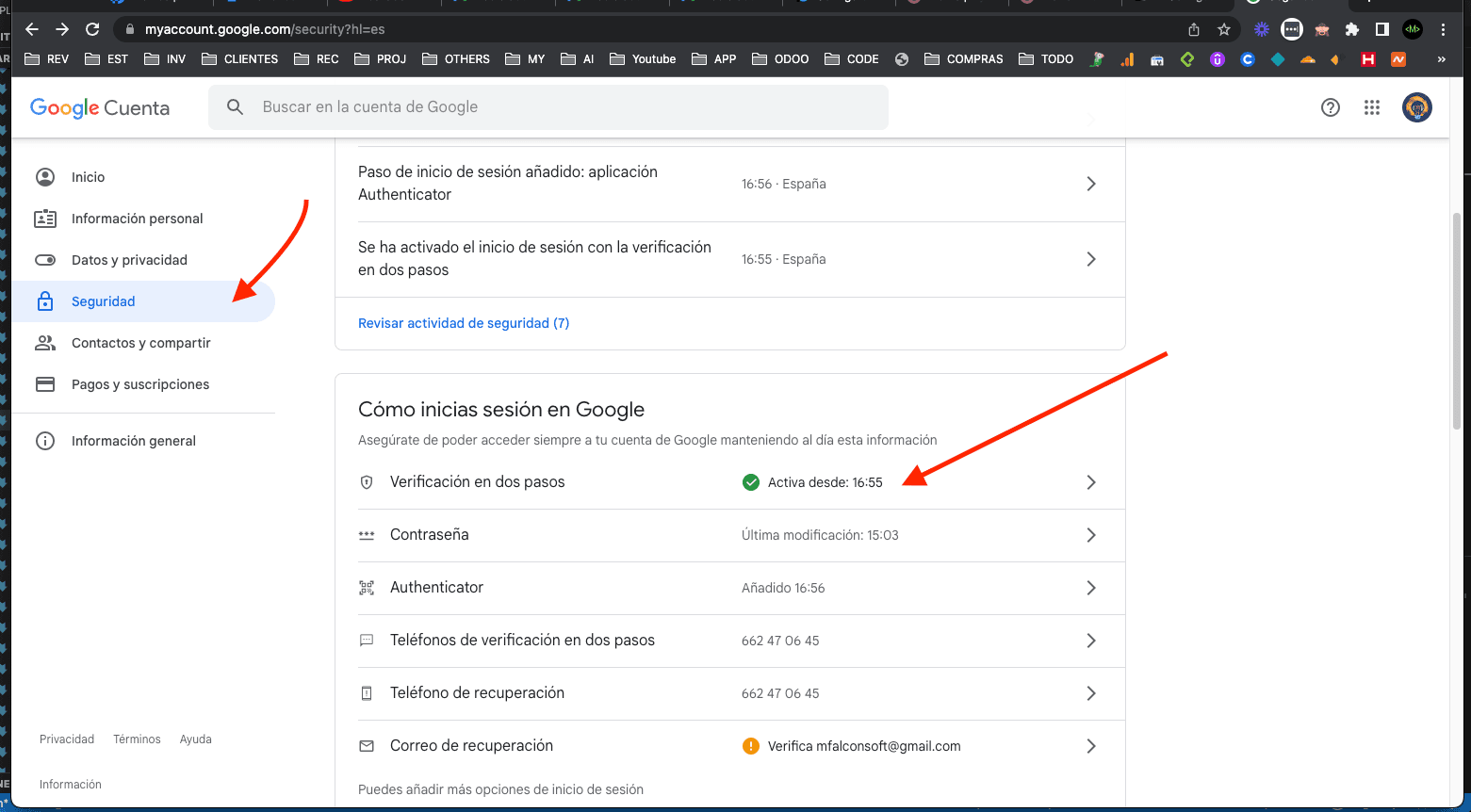Click the Pagos y suscripciones card icon
This screenshot has height=812, width=1471.
[x=45, y=384]
